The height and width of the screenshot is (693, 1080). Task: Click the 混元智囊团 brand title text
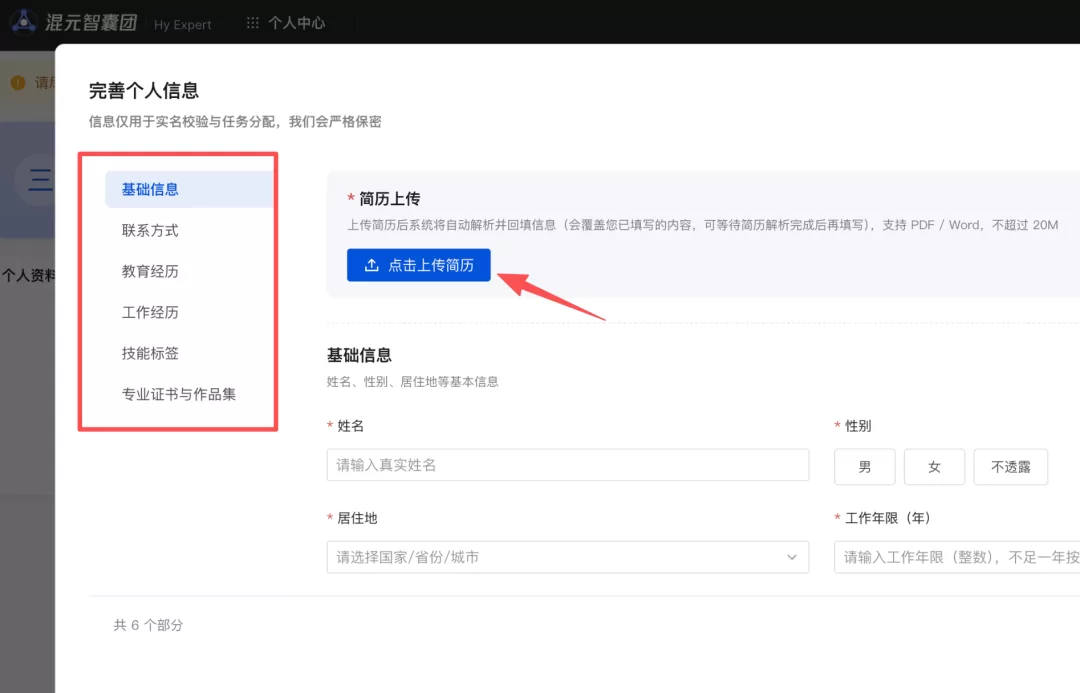91,23
